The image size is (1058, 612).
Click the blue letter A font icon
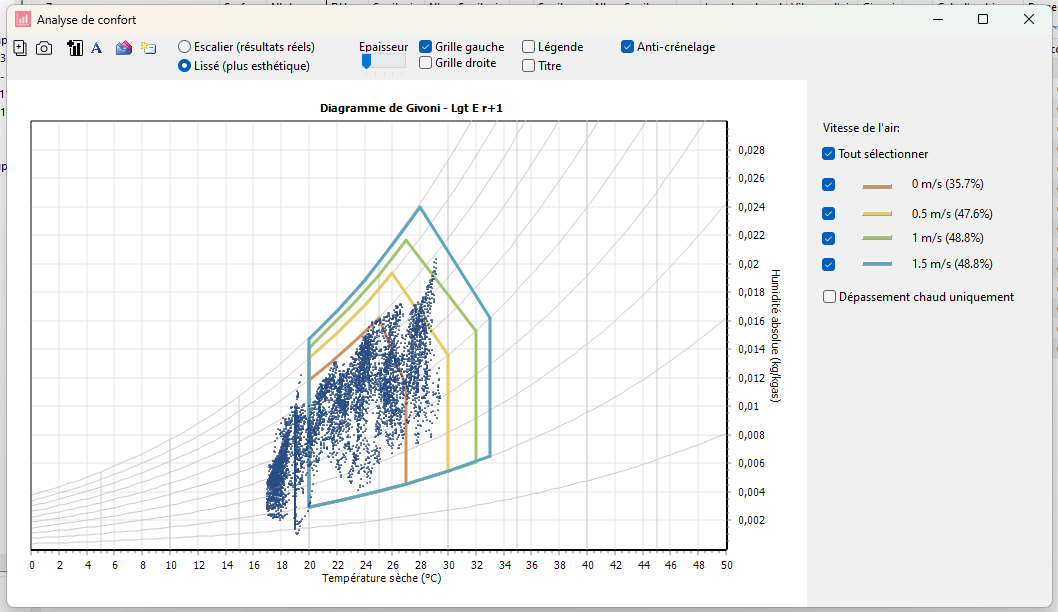coord(96,48)
